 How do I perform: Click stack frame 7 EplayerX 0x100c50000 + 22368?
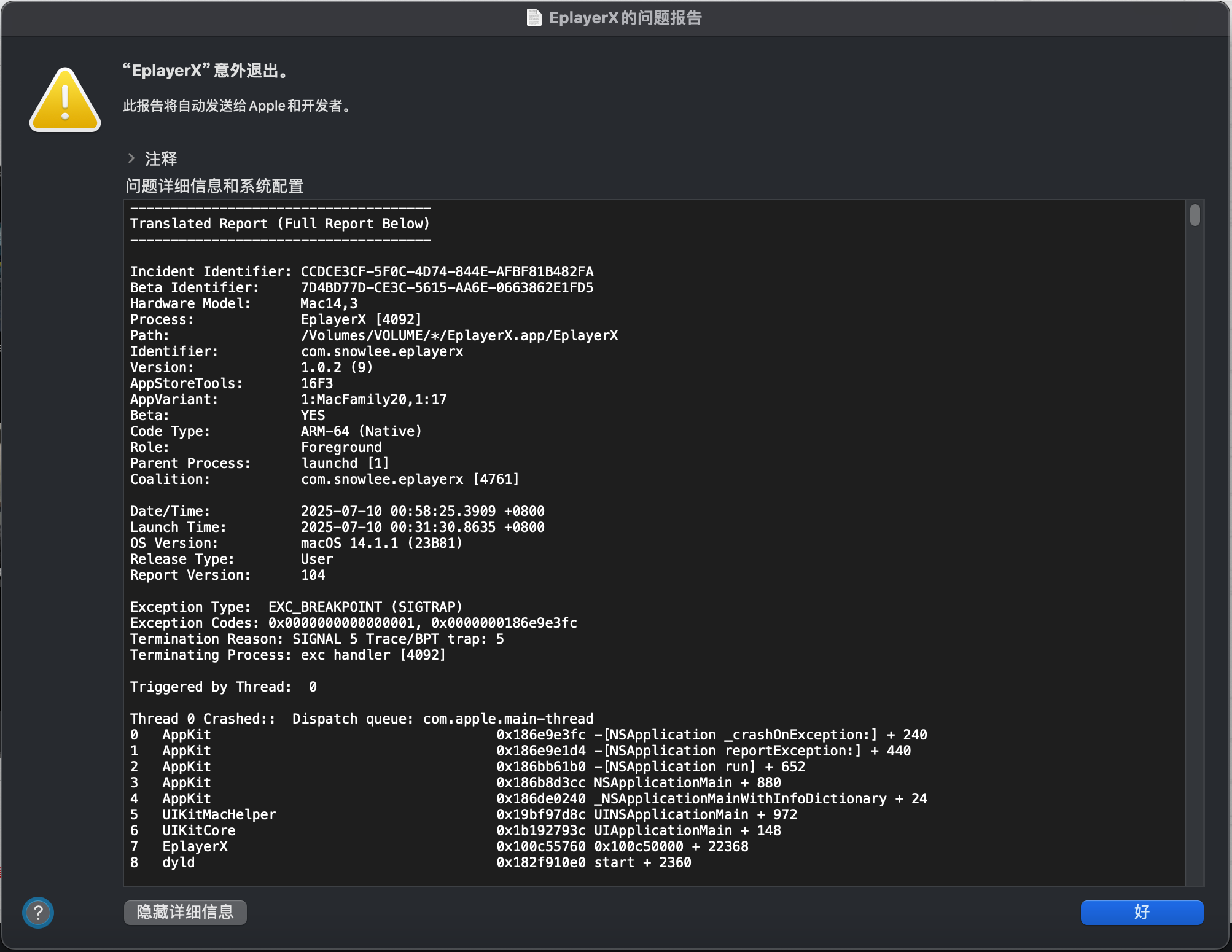439,846
